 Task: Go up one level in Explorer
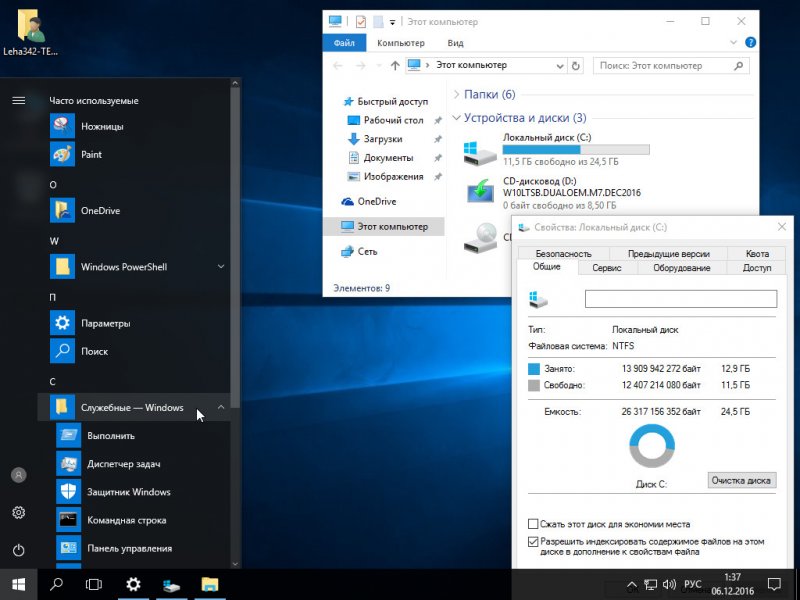tap(395, 65)
